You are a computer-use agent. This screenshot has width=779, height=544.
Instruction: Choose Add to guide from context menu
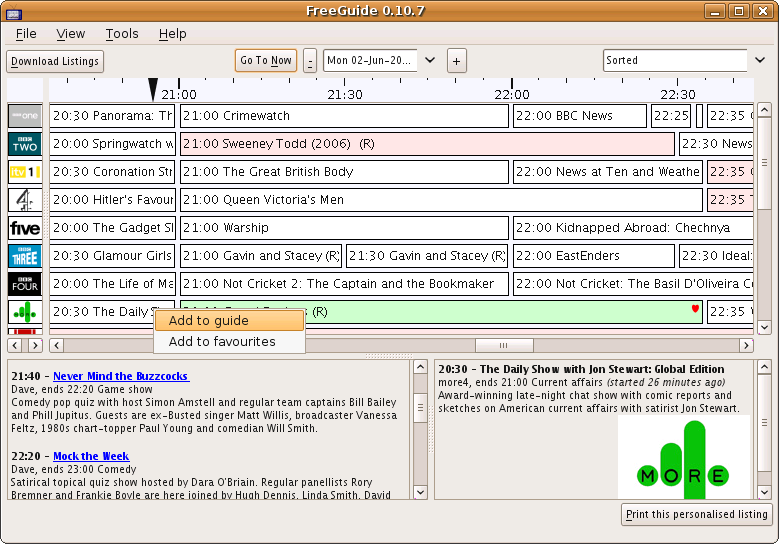(x=229, y=320)
